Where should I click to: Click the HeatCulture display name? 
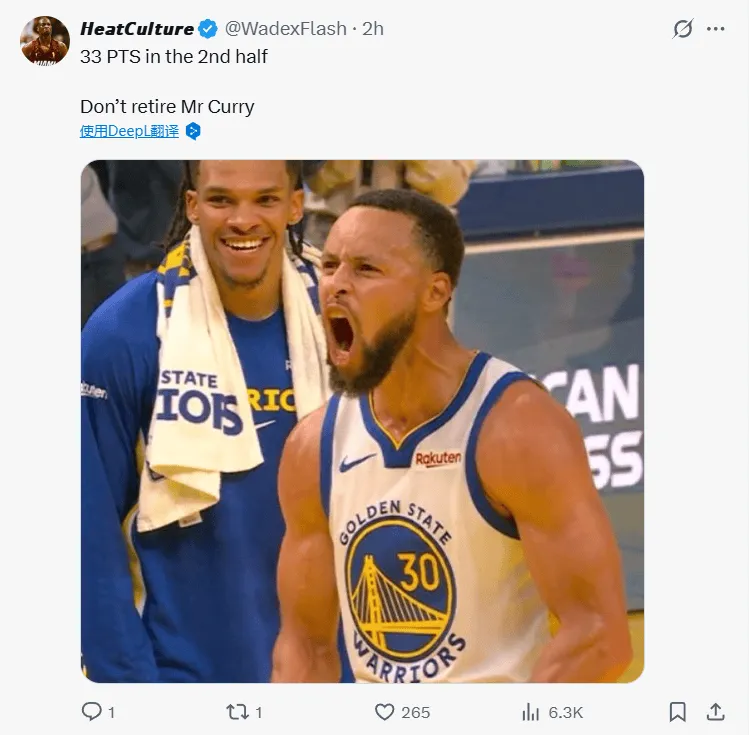[137, 29]
